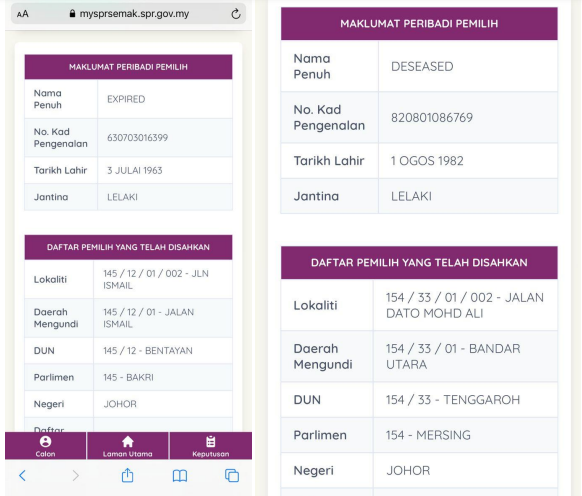
Task: Select birth date 3 JULAI 1963
Action: (135, 170)
